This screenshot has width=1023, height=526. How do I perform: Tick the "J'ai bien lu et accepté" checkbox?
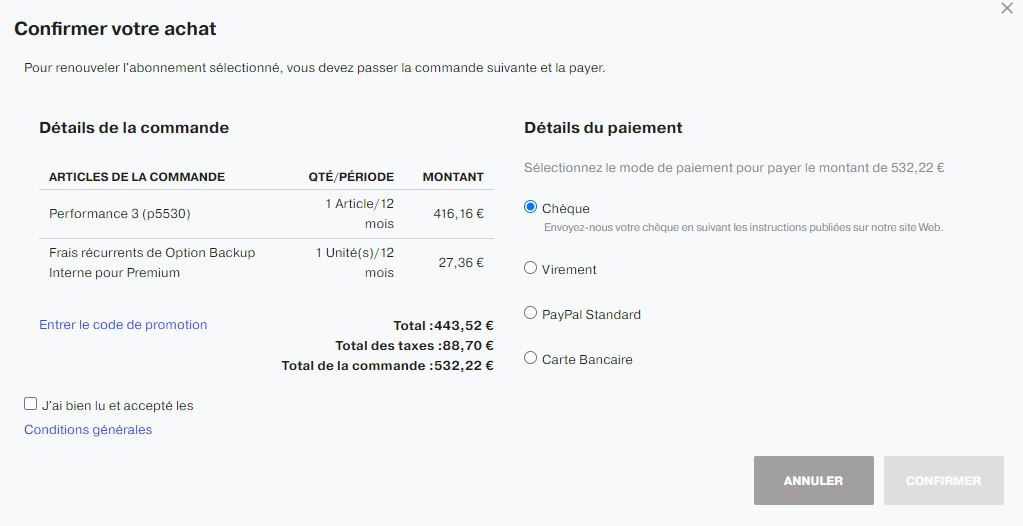tap(31, 404)
